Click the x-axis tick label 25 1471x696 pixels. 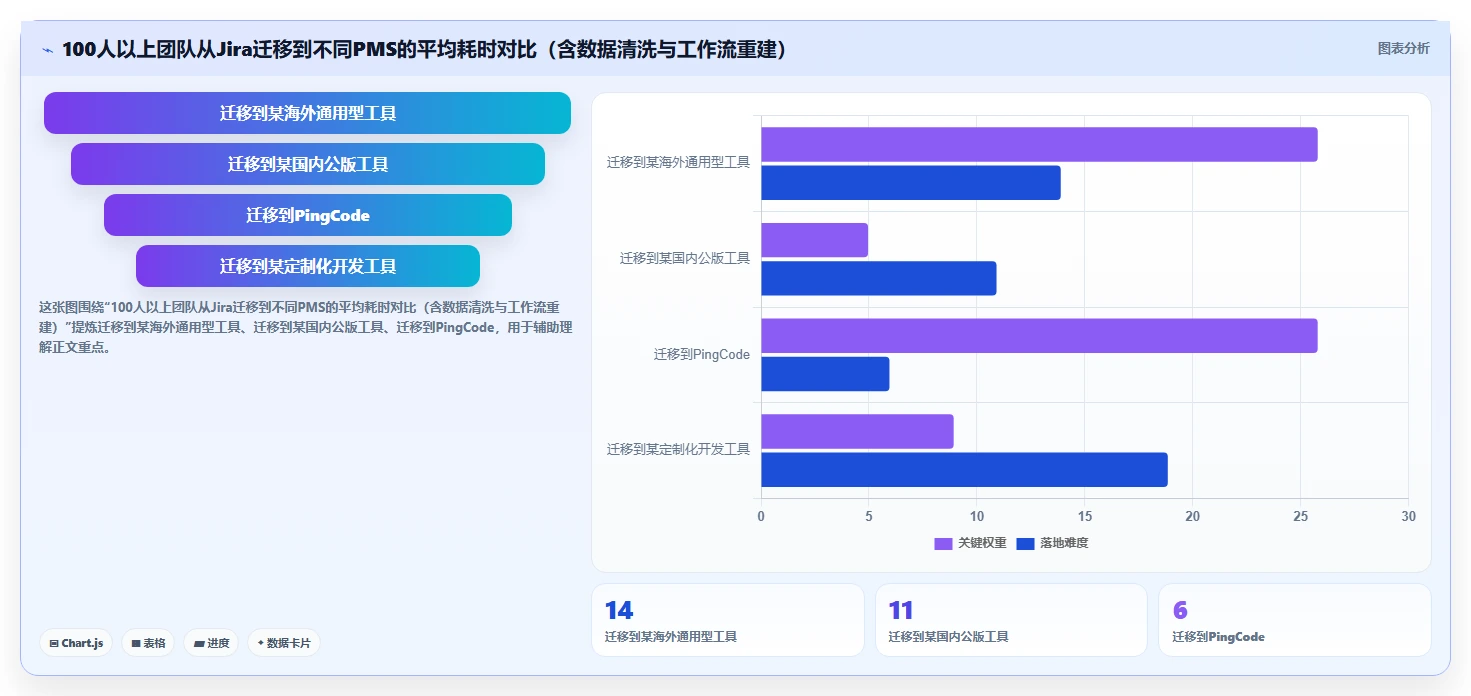click(1300, 516)
